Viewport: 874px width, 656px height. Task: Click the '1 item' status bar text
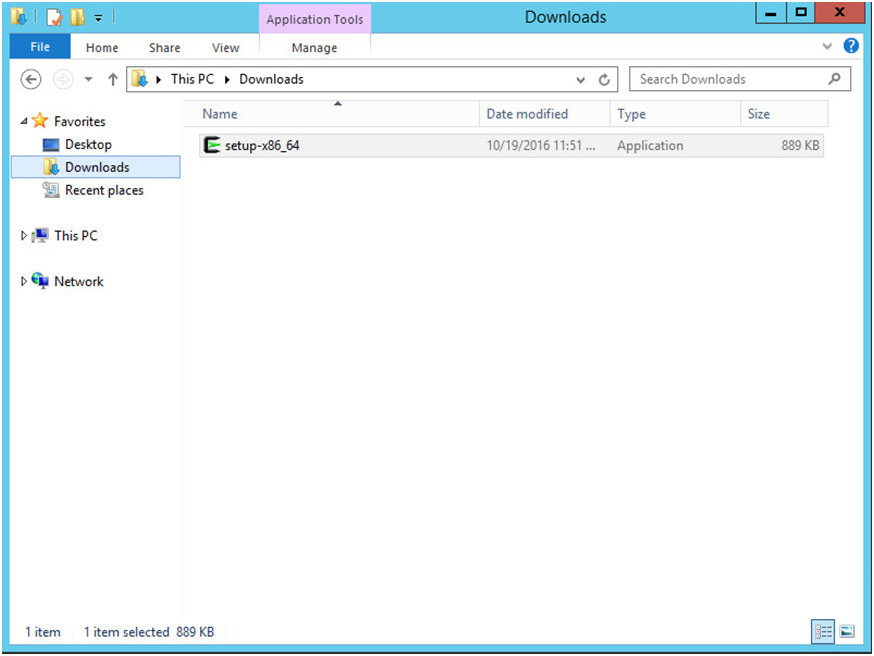[43, 632]
